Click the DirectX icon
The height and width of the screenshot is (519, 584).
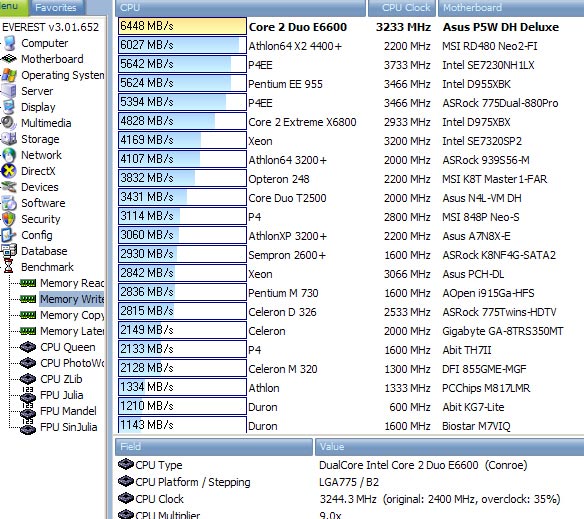click(x=9, y=171)
